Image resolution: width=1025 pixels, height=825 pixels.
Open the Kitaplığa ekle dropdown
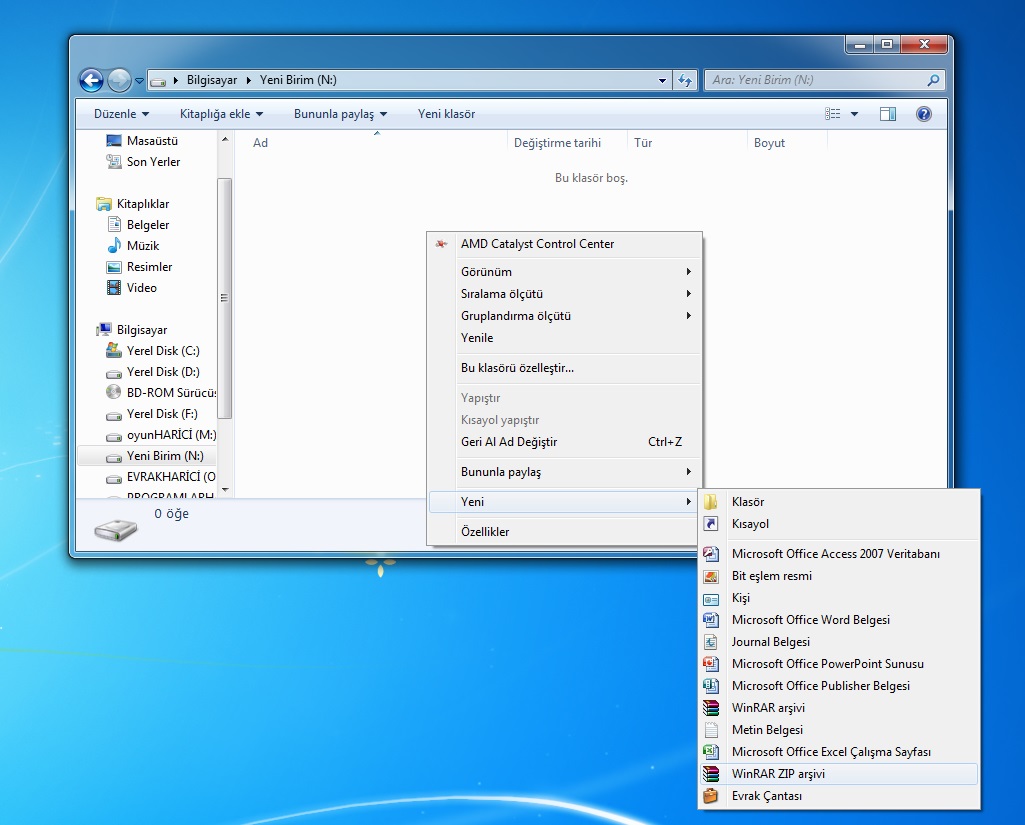click(221, 114)
